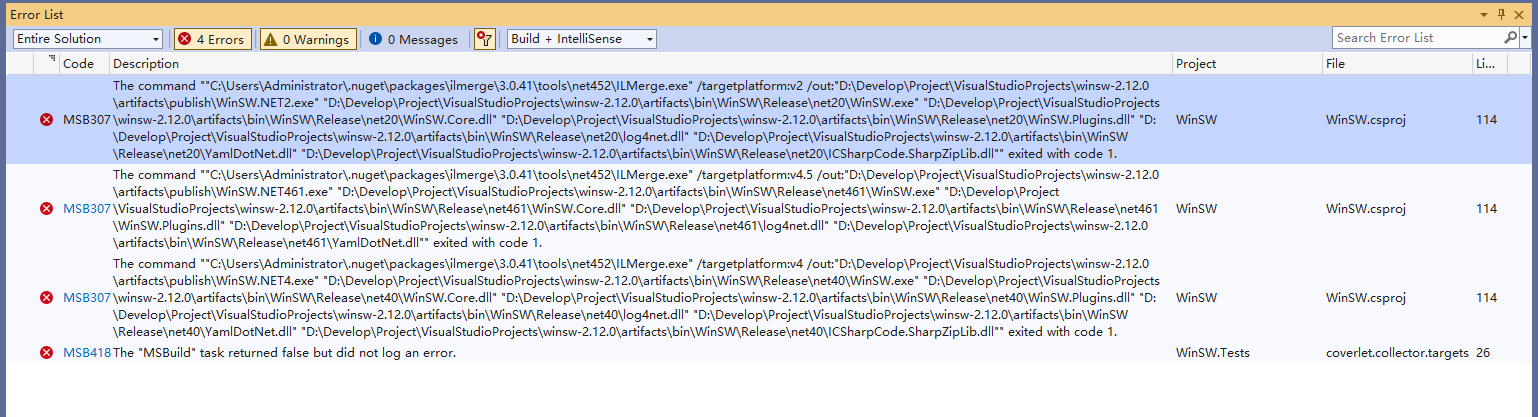The height and width of the screenshot is (417, 1538).
Task: Open the MSB418 error code link
Action: tap(87, 353)
